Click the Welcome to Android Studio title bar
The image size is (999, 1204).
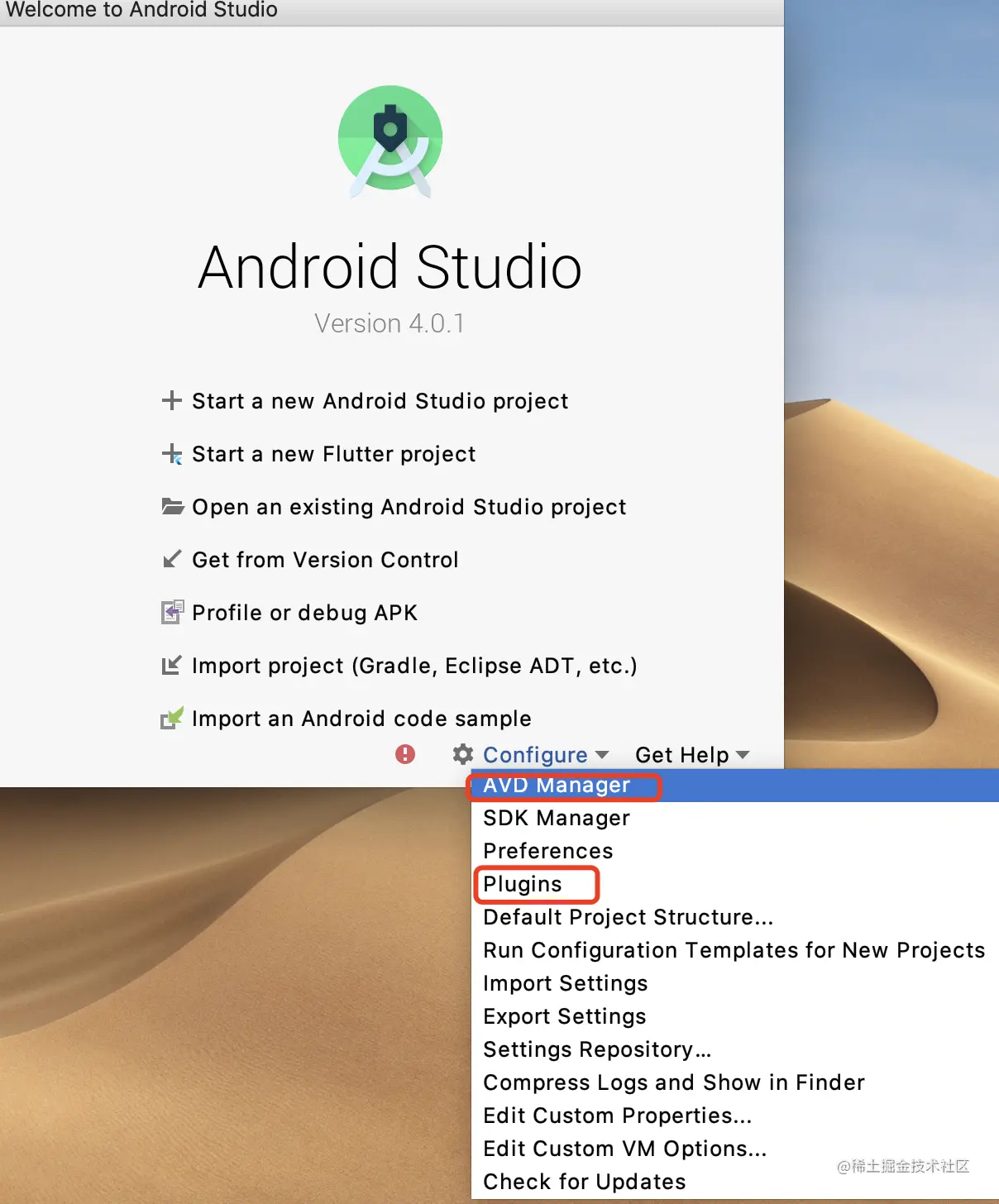pyautogui.click(x=392, y=12)
